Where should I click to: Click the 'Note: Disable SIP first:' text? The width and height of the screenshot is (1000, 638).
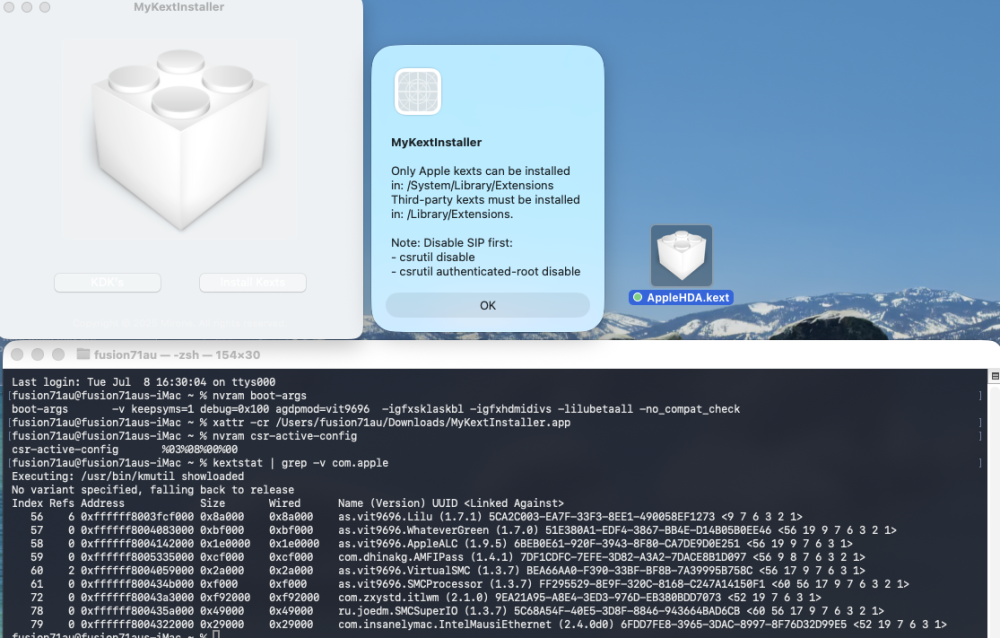(452, 242)
